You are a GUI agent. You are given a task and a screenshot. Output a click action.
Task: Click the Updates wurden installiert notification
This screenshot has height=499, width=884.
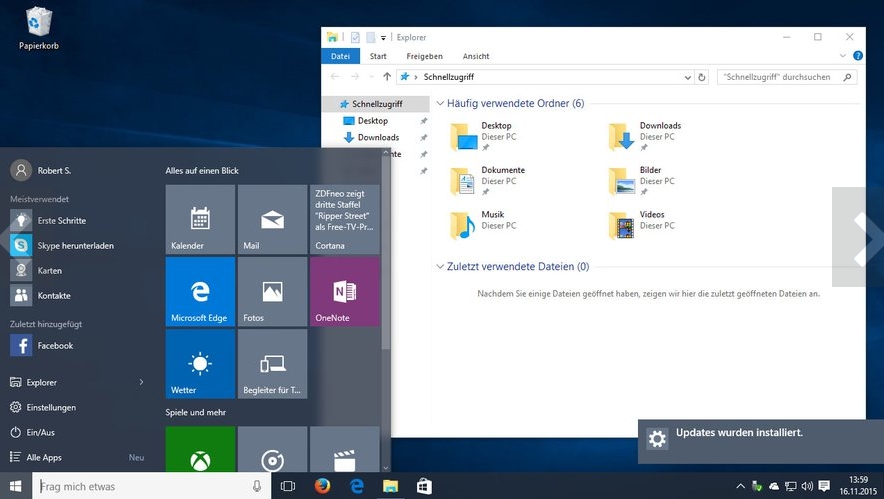[761, 441]
